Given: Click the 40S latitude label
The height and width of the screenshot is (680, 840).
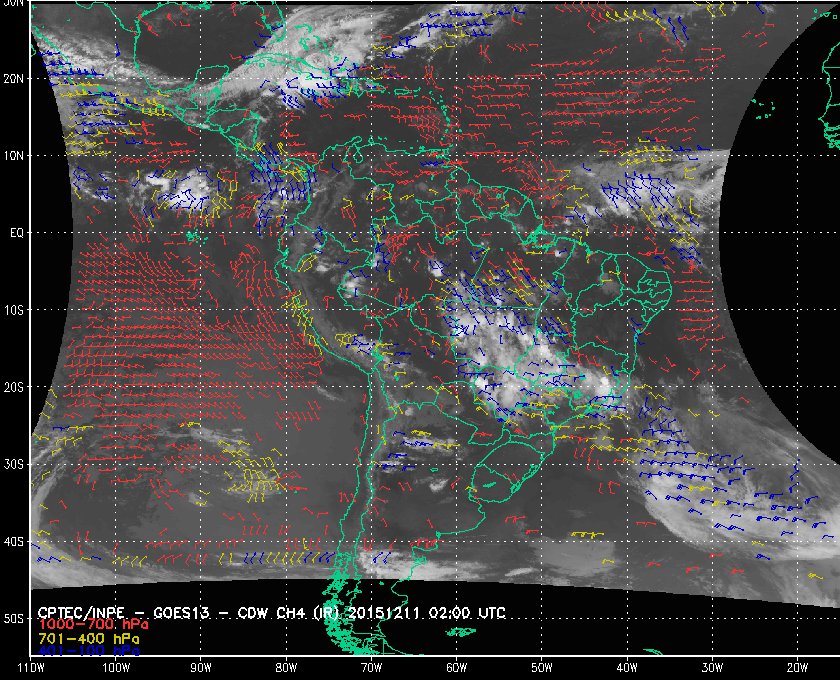Looking at the screenshot, I should click(13, 542).
